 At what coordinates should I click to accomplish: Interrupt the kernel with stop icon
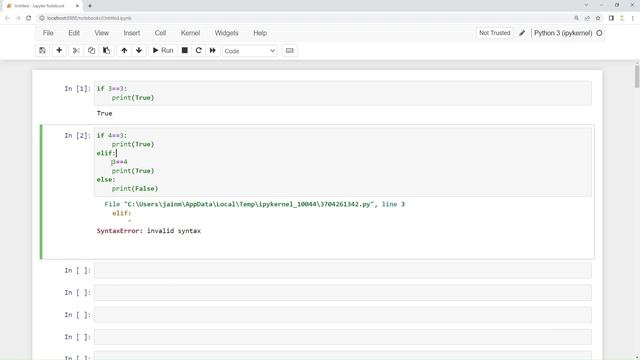click(184, 51)
